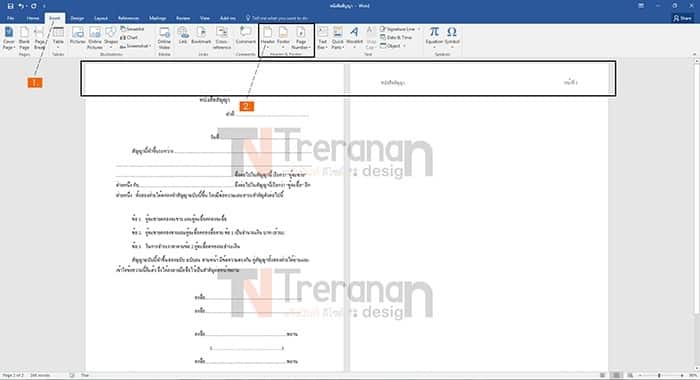Adjust the zoom slider in status bar
This screenshot has height=380, width=700.
pos(660,376)
